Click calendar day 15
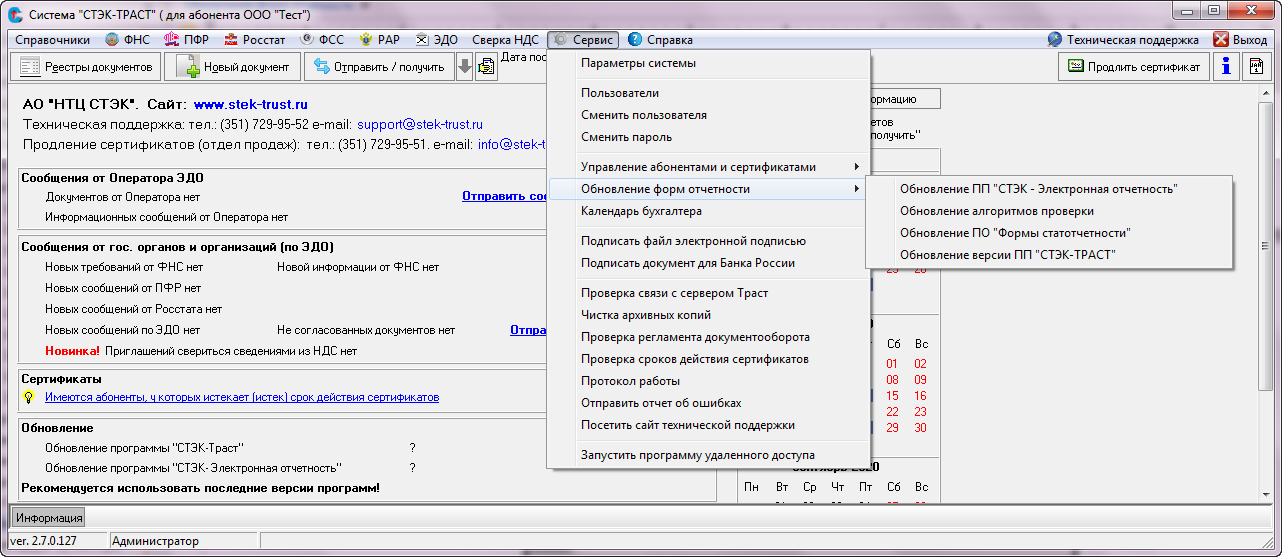The height and width of the screenshot is (557, 1282). (892, 396)
